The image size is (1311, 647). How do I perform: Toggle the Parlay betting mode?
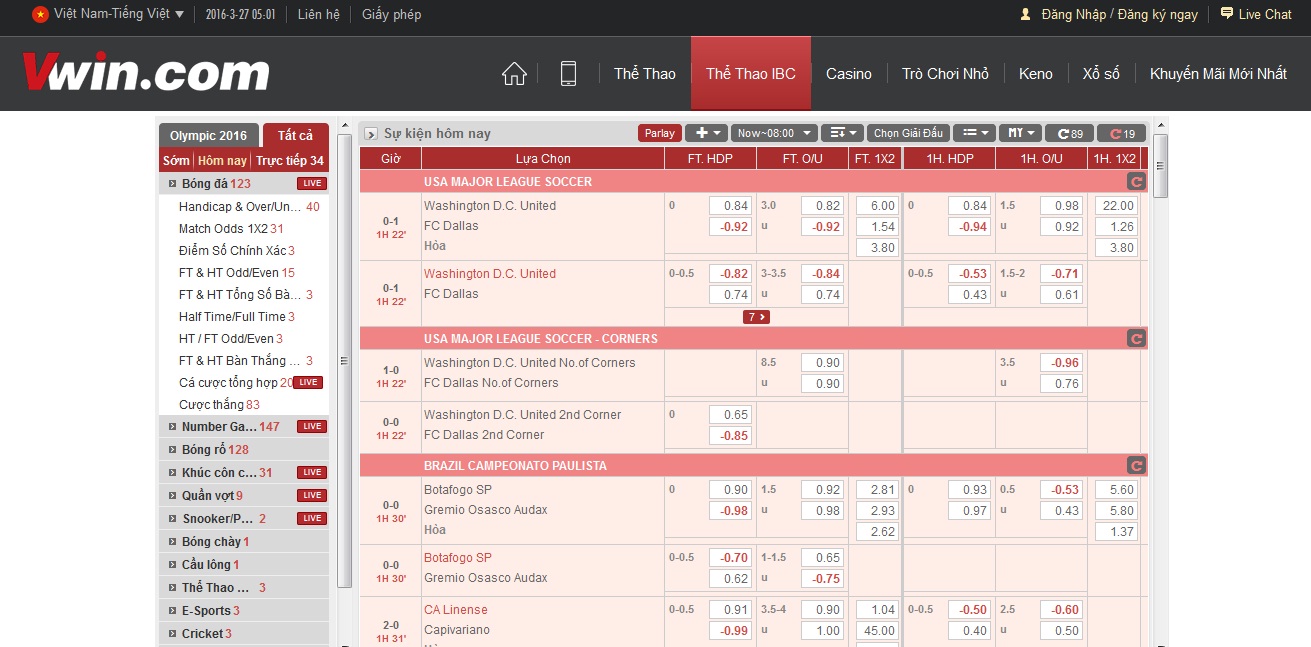659,133
